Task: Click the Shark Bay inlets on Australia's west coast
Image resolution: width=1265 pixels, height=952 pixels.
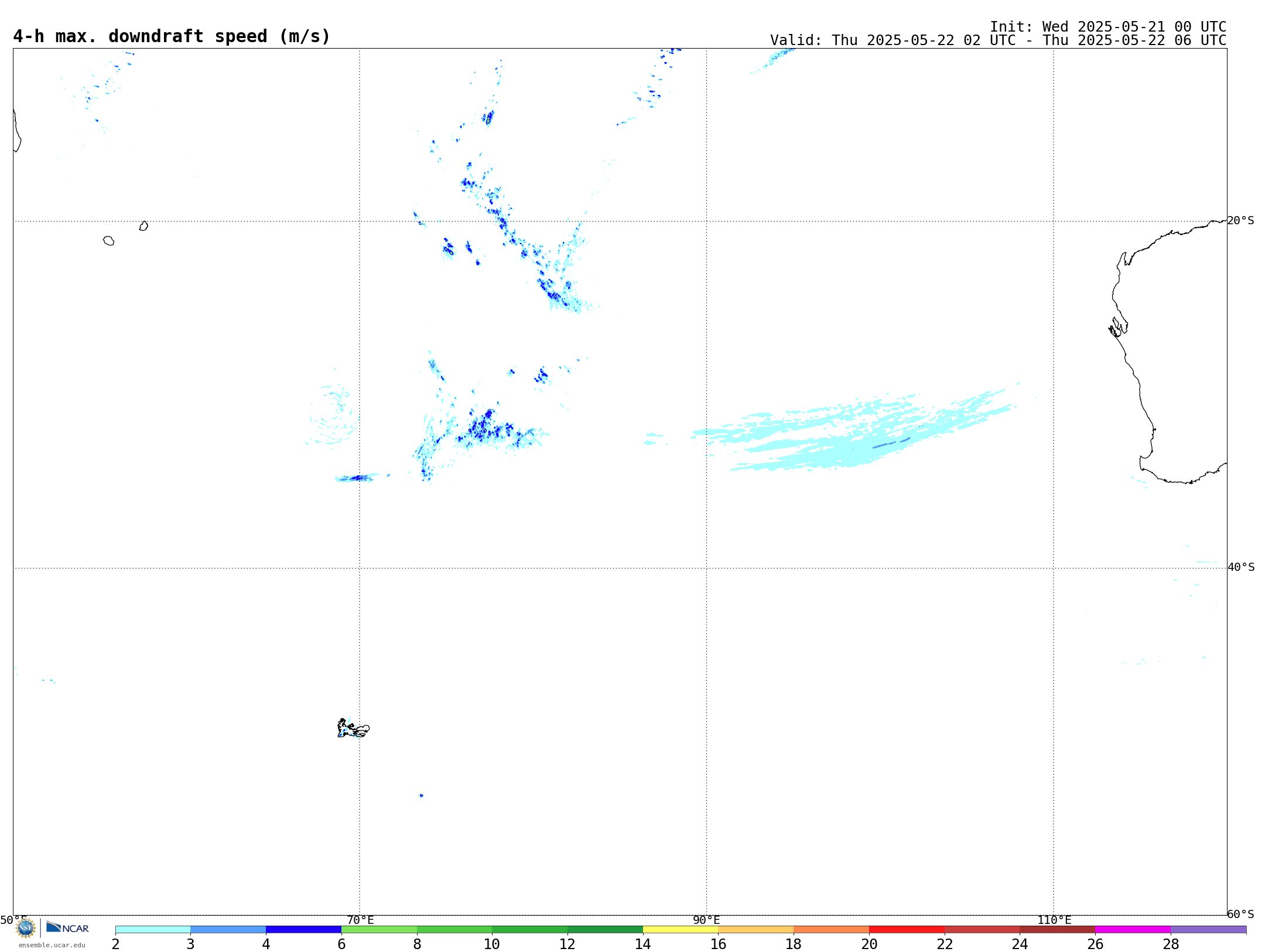Action: 1118,327
